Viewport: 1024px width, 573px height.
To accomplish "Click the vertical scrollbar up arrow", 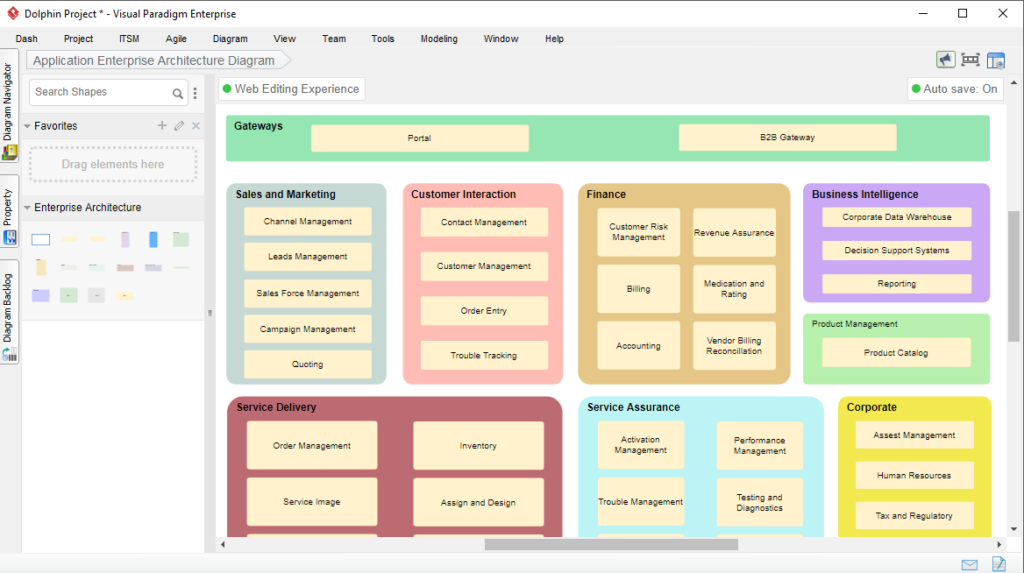I will pyautogui.click(x=1014, y=83).
